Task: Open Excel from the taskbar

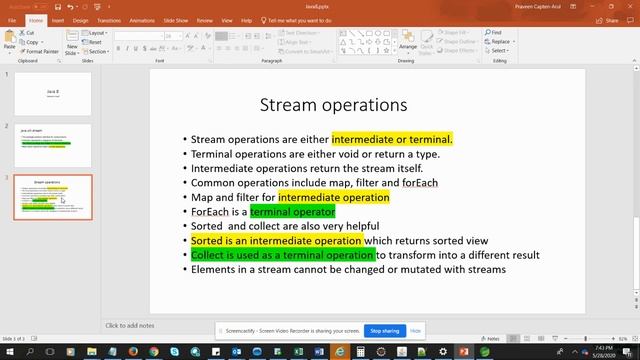Action: point(298,351)
